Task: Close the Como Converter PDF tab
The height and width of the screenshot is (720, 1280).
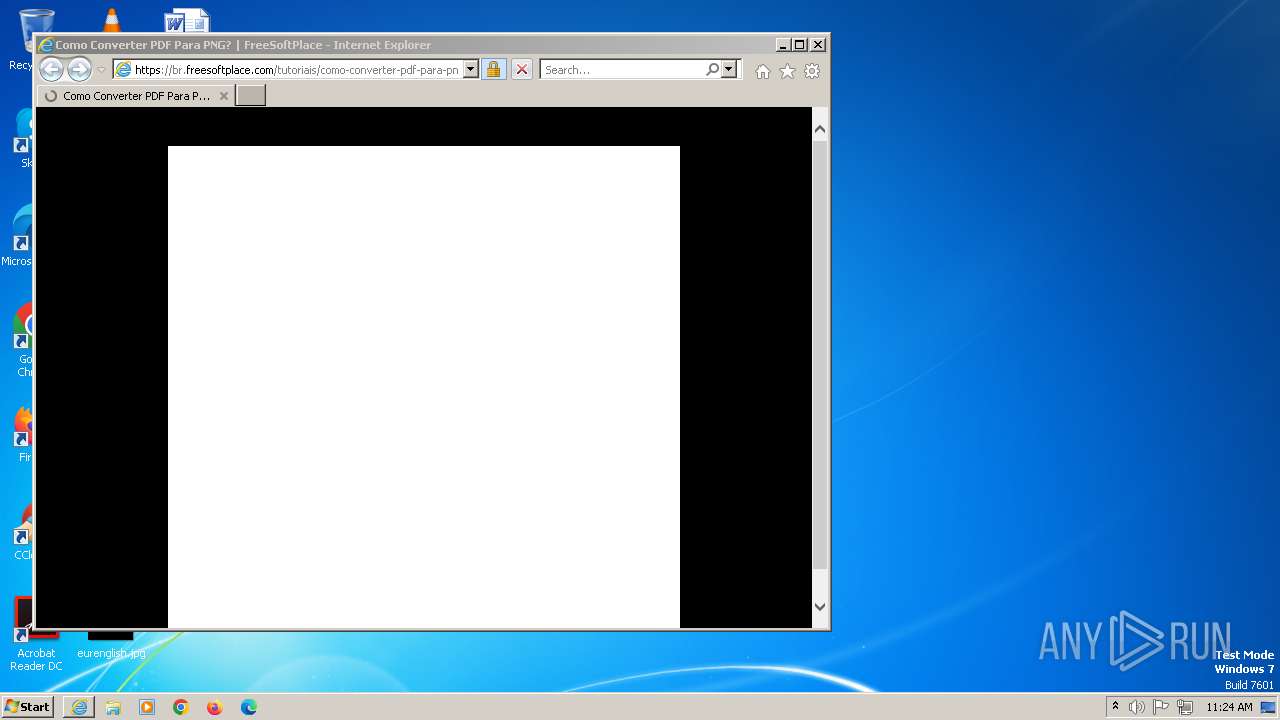Action: coord(224,96)
